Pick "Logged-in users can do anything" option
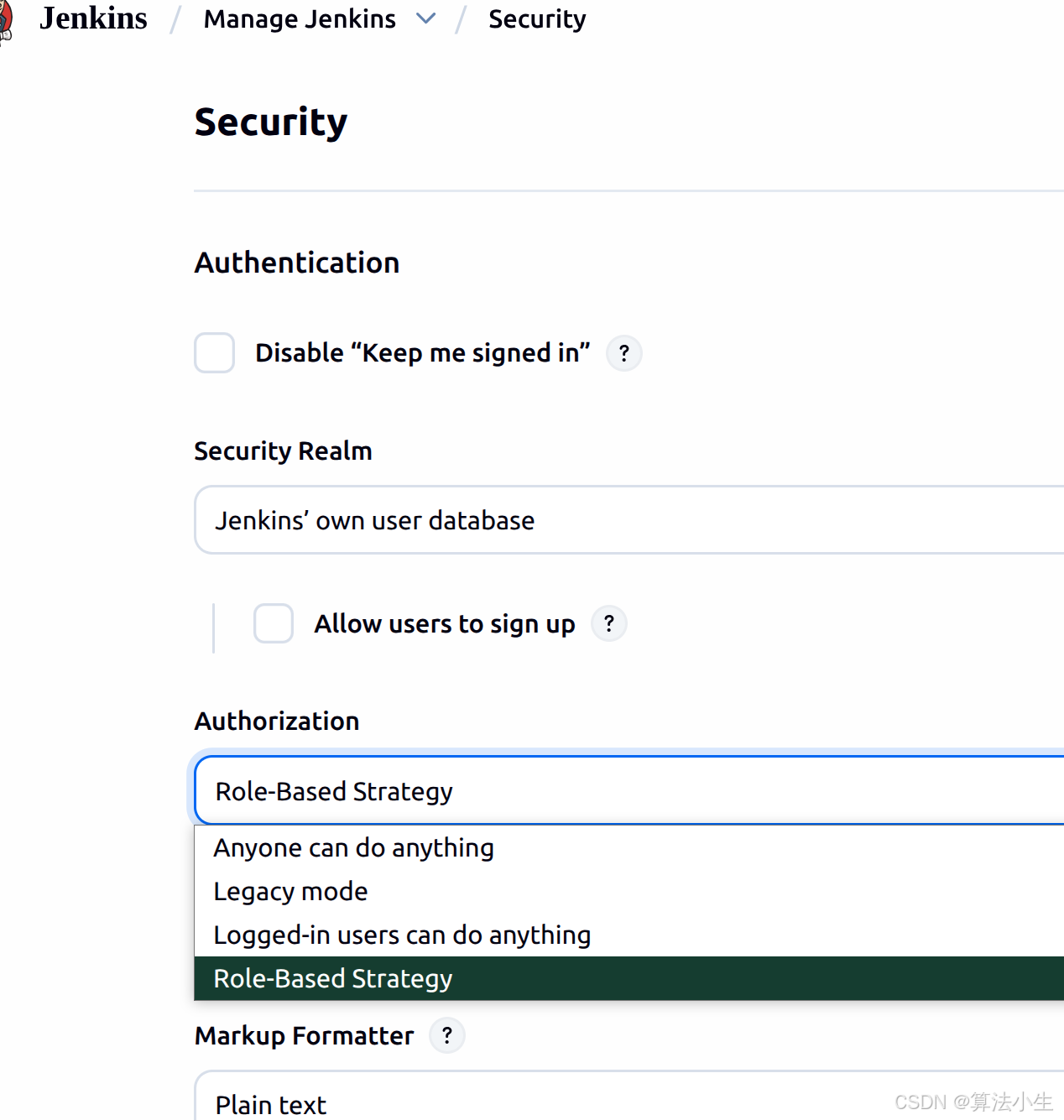 (x=402, y=935)
